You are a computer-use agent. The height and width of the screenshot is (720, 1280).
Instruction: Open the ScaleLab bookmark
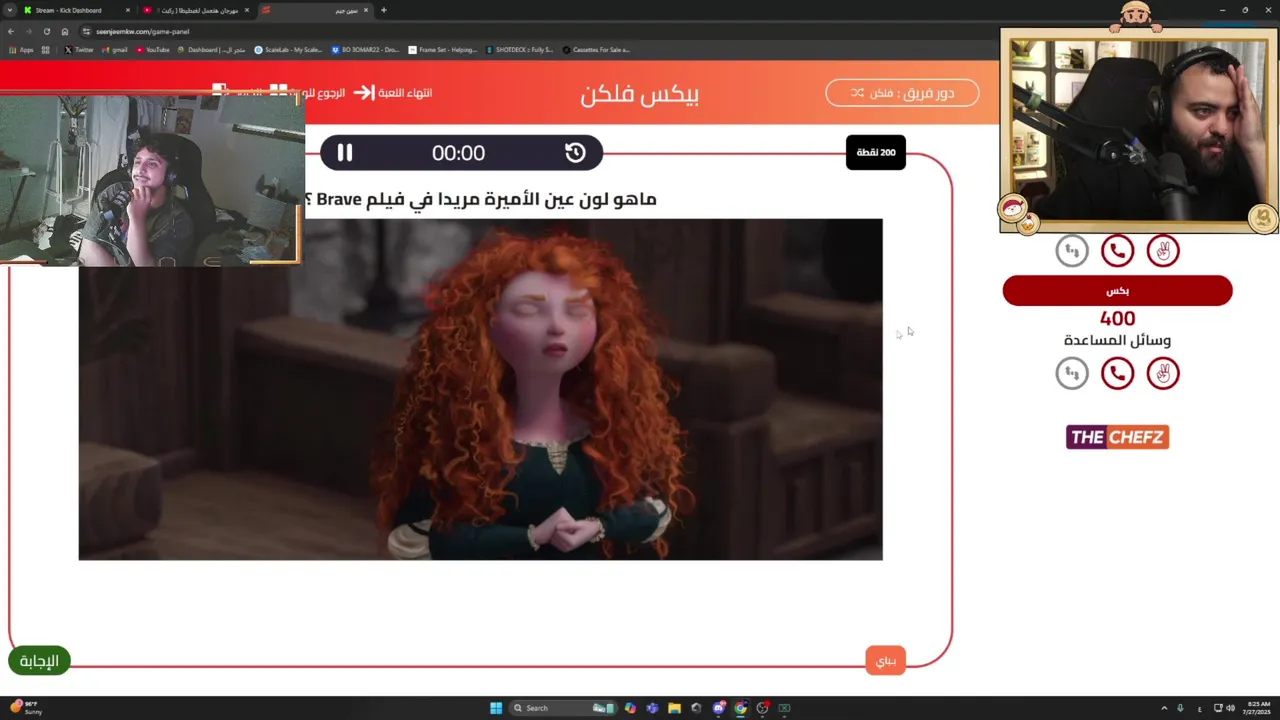coord(289,49)
